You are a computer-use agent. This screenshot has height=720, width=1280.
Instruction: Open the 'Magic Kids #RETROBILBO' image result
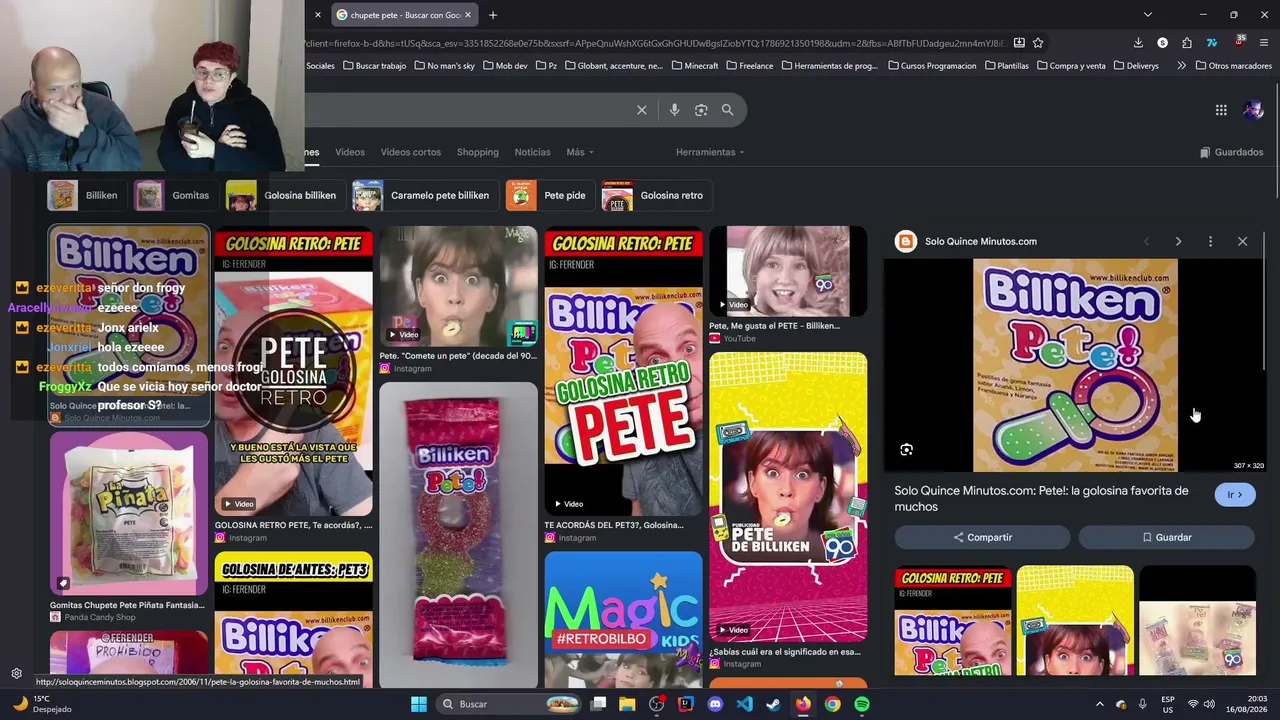click(623, 619)
